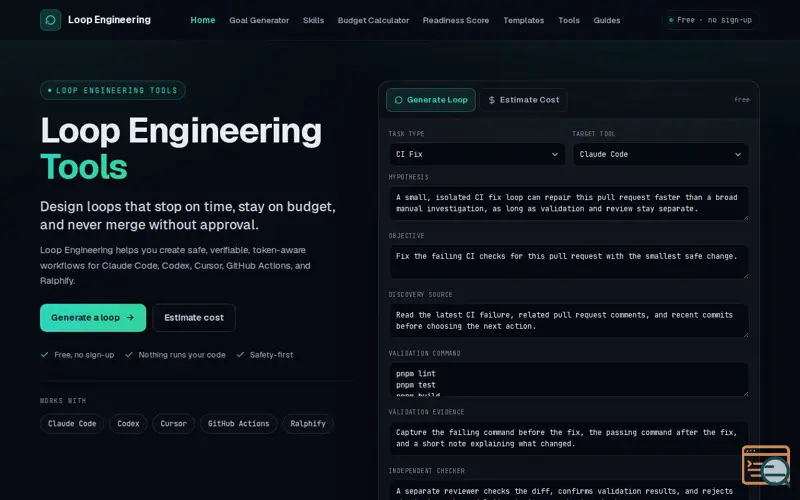
Task: Click into the Validation Command text area
Action: point(569,379)
